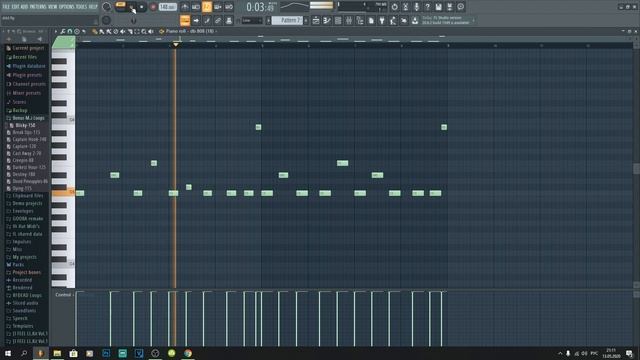Click the question mark help icon
This screenshot has width=640, height=360.
[427, 7]
